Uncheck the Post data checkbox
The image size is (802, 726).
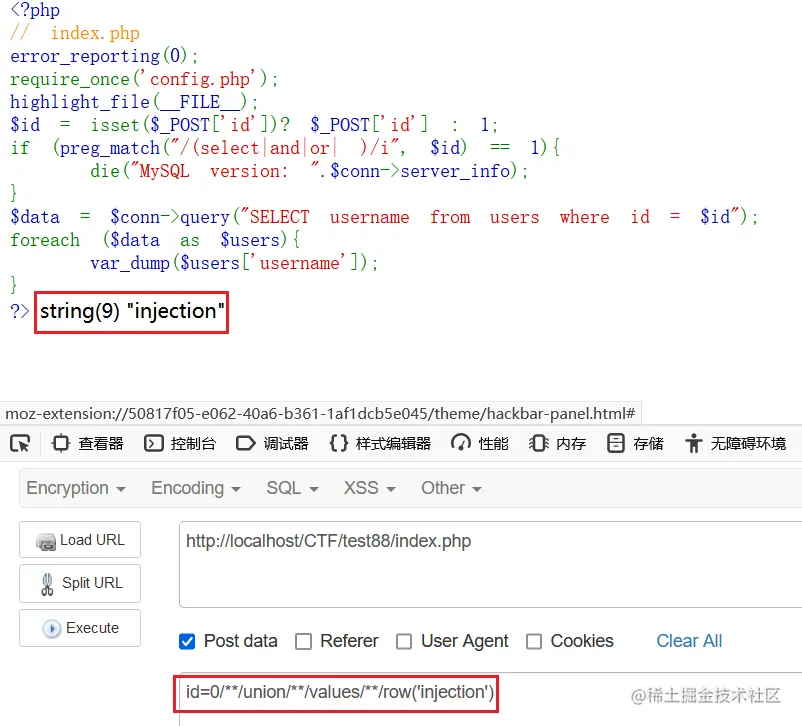[187, 641]
